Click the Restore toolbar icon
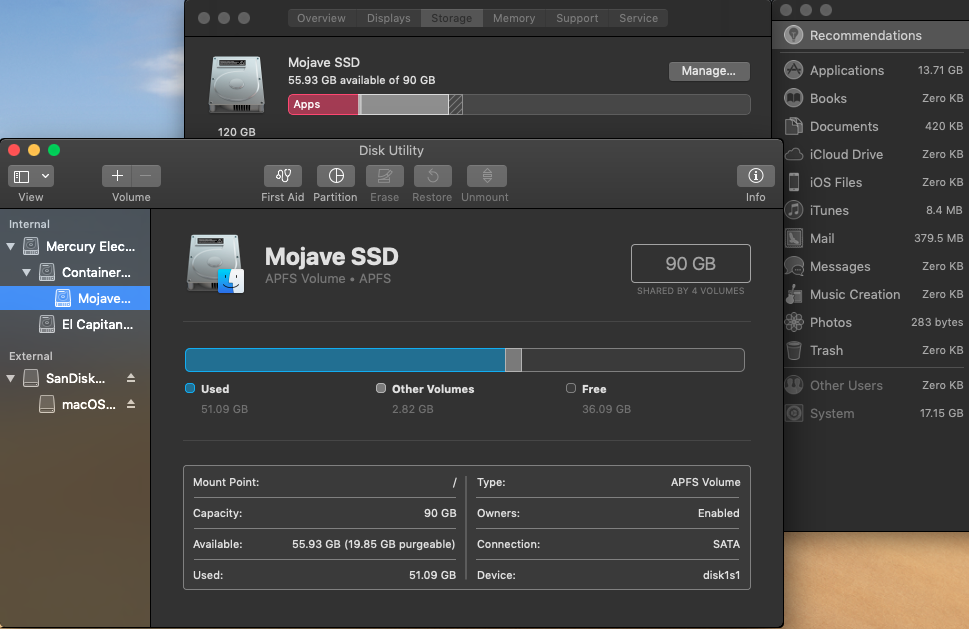Screen dimensions: 969x629 coord(433,176)
